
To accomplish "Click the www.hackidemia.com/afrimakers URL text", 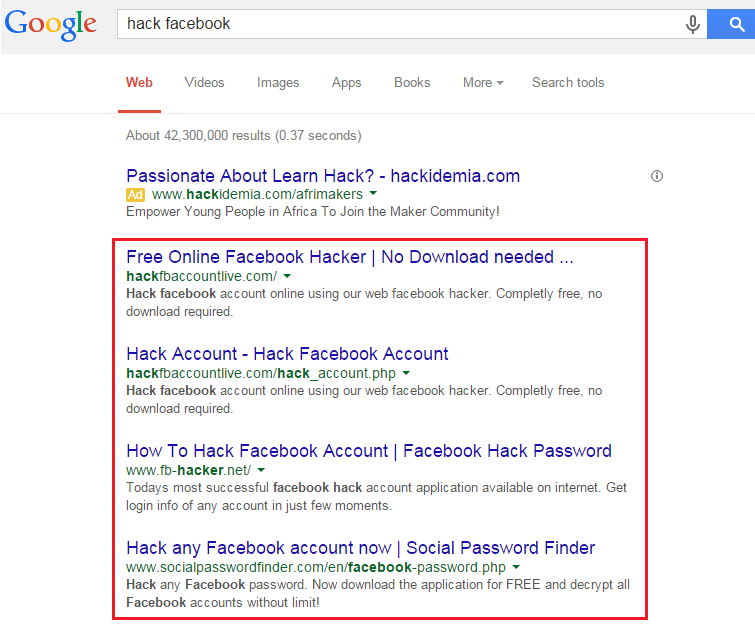I will point(257,194).
